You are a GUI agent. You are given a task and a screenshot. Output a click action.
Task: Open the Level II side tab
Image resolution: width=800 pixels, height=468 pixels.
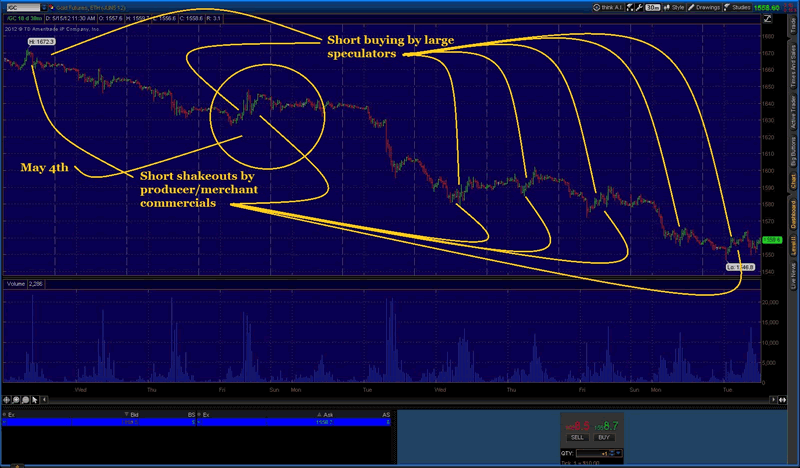[x=793, y=247]
